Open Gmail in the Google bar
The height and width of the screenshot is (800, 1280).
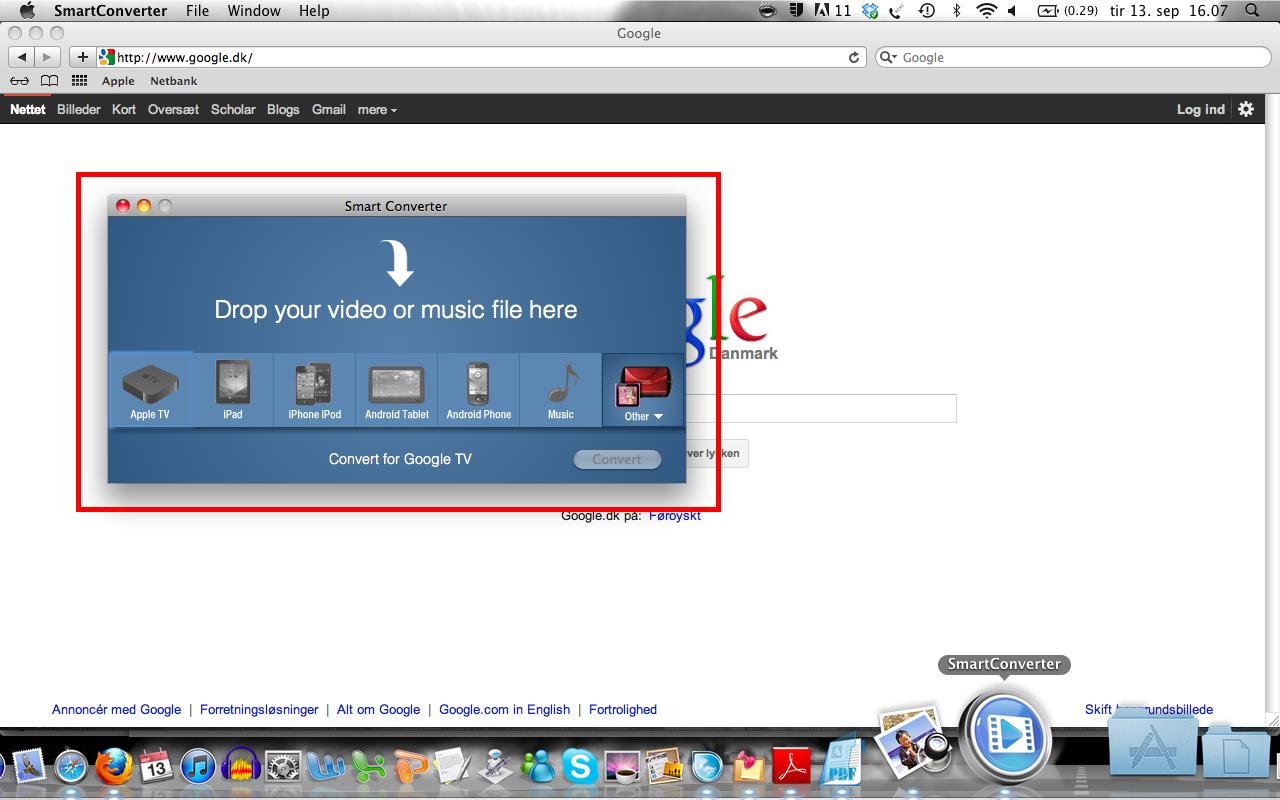point(329,109)
